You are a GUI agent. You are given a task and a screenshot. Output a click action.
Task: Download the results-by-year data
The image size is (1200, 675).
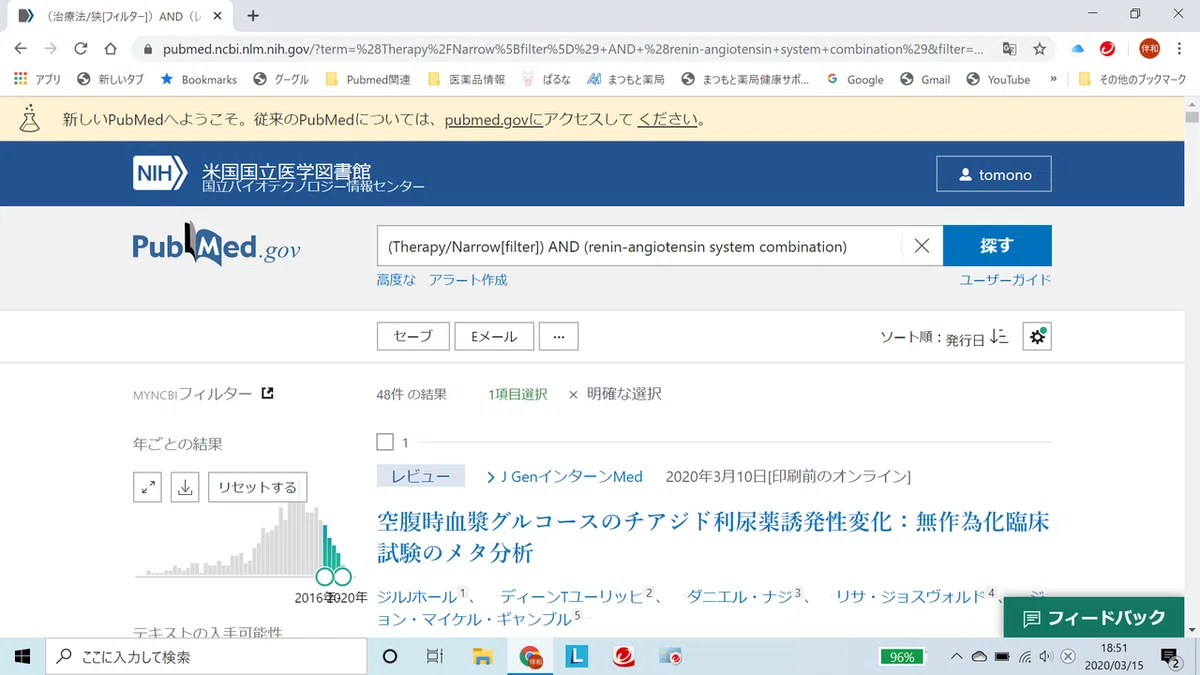[x=185, y=487]
